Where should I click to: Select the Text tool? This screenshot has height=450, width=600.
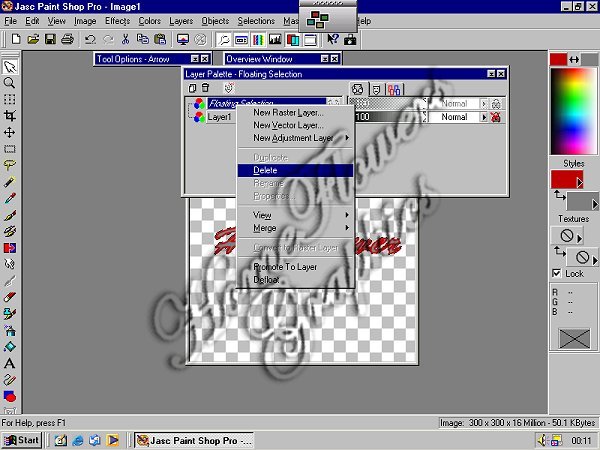click(10, 363)
